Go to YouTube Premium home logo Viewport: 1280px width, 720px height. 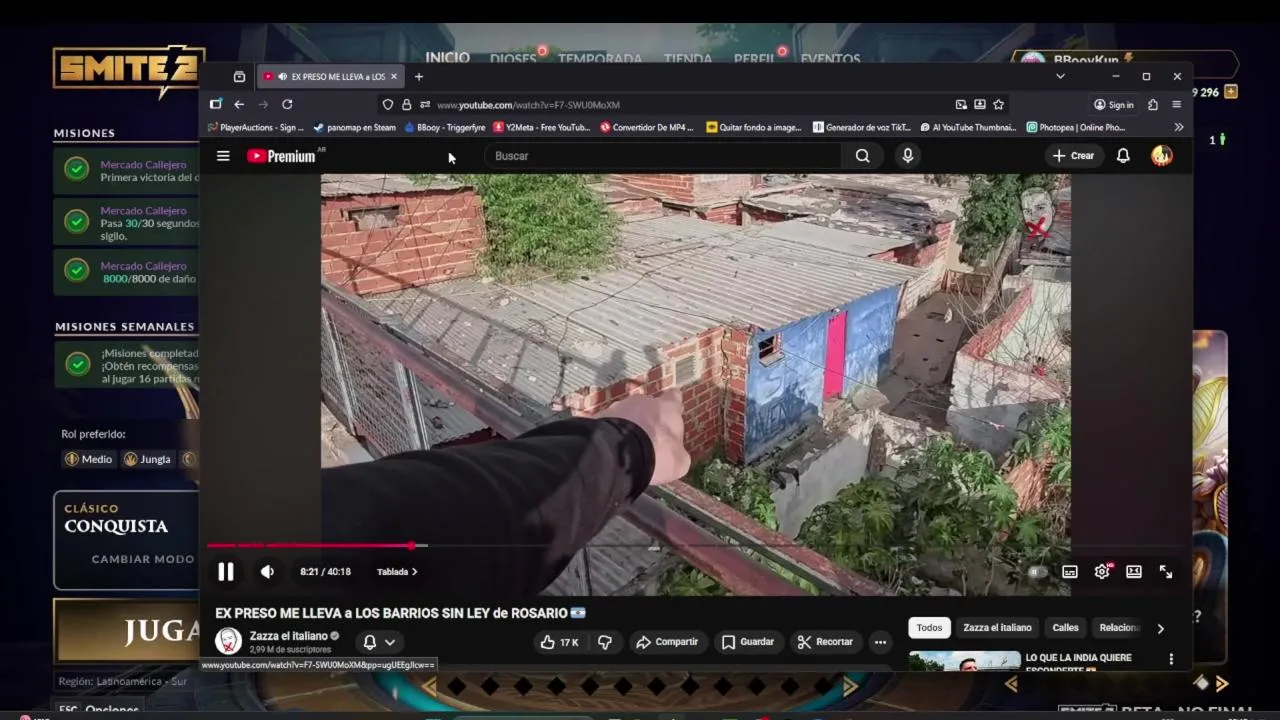point(283,156)
